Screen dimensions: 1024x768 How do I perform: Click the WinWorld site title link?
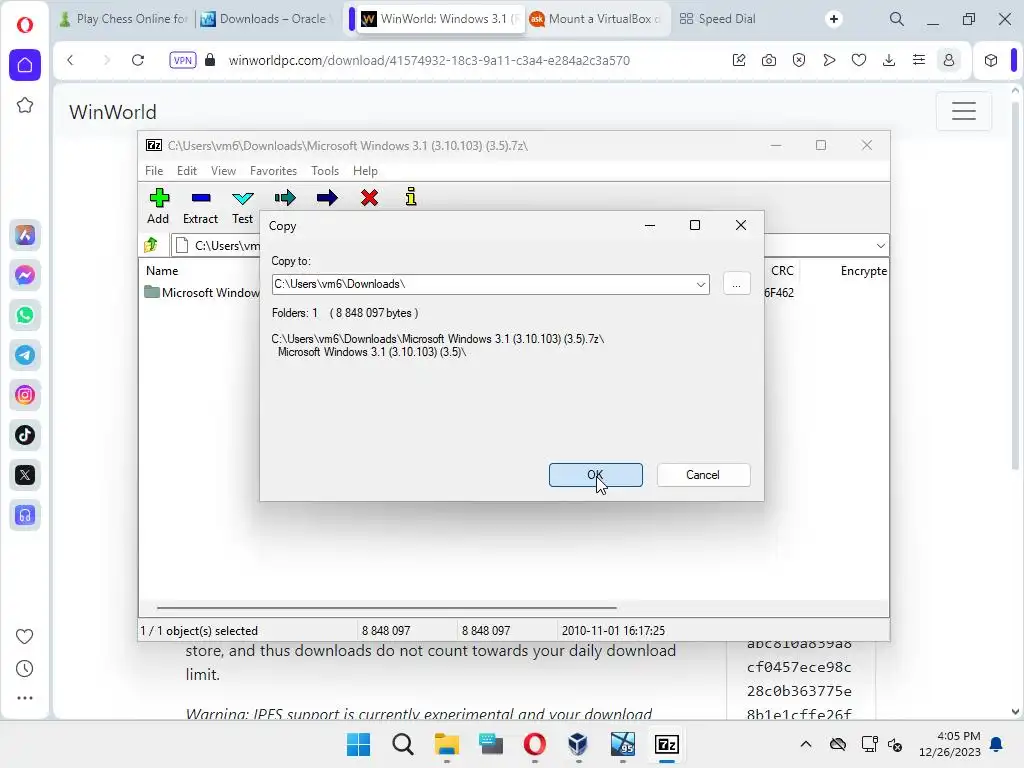click(113, 112)
